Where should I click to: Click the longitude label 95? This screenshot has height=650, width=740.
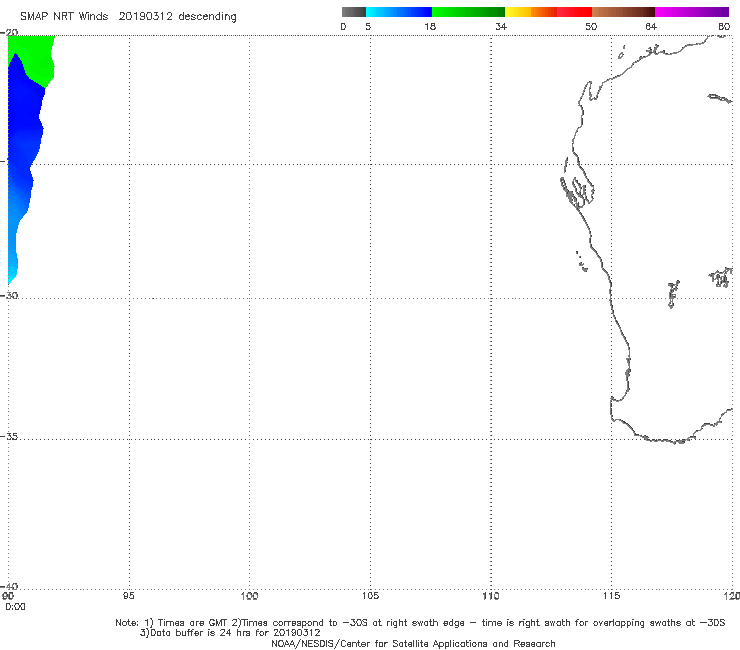pyautogui.click(x=129, y=596)
